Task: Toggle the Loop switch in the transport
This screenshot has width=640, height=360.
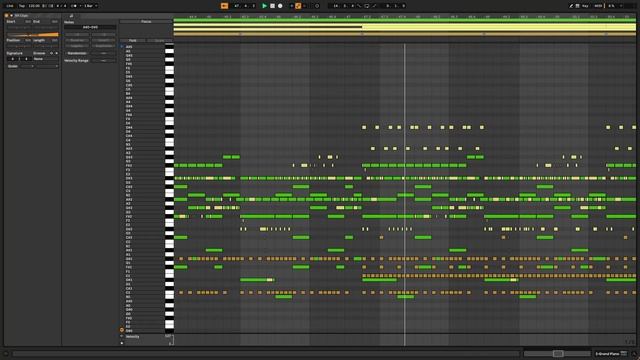Action: point(367,6)
